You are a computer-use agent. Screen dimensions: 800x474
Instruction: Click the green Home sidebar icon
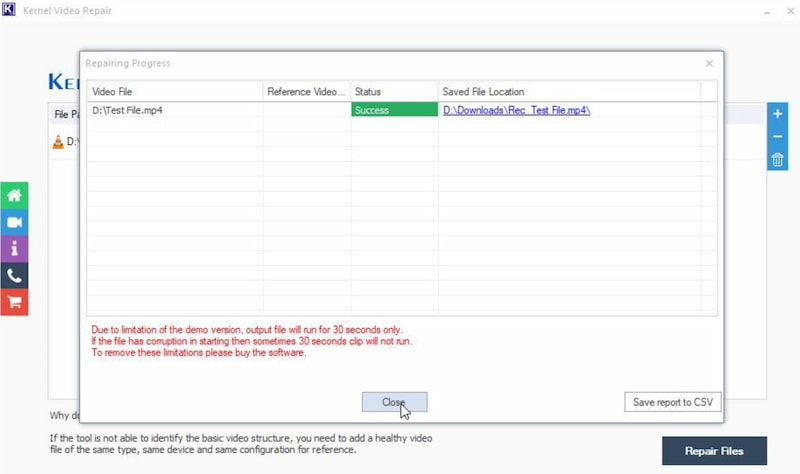point(14,196)
